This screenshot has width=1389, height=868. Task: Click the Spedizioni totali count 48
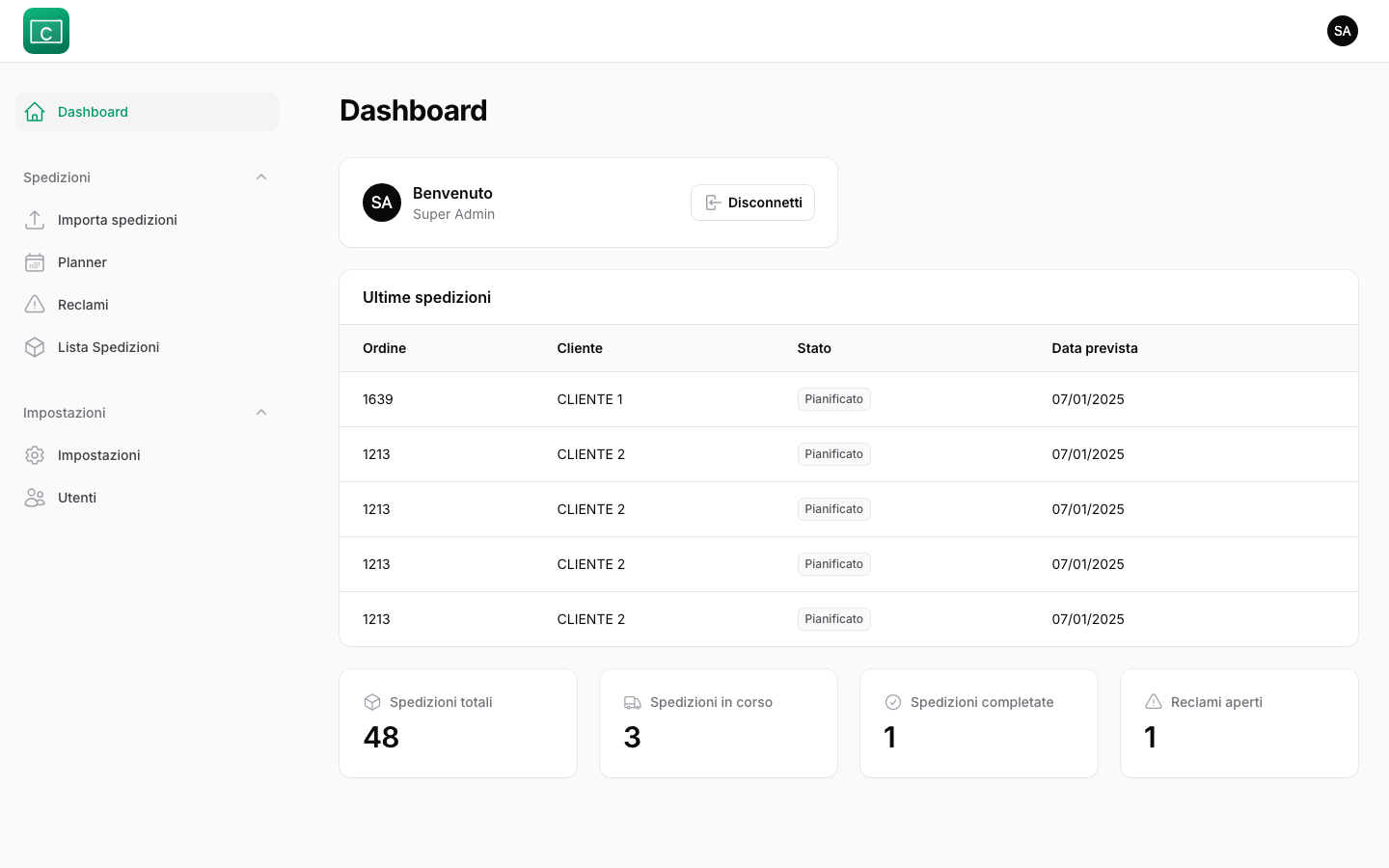pos(381,737)
